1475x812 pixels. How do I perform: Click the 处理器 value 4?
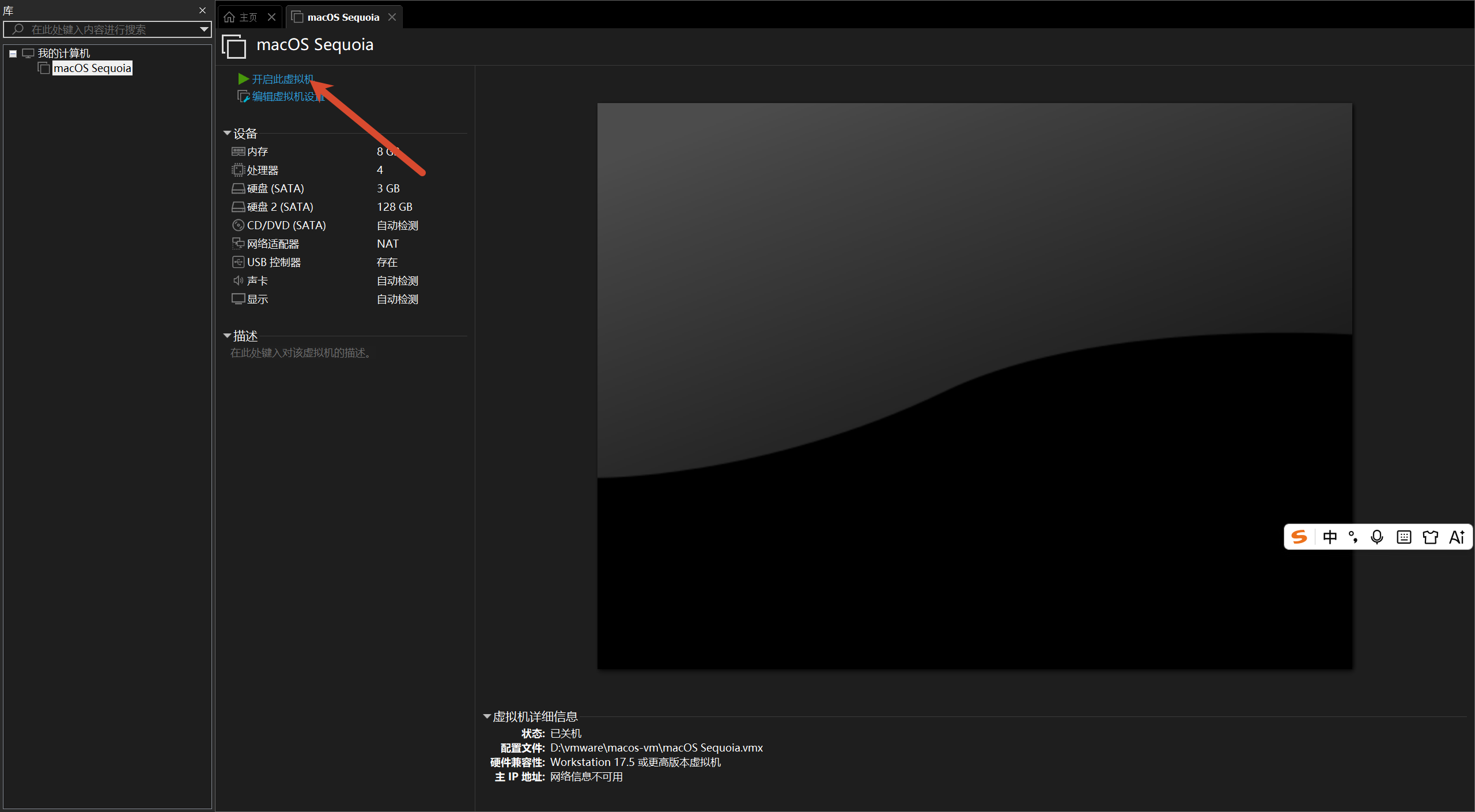tap(380, 170)
